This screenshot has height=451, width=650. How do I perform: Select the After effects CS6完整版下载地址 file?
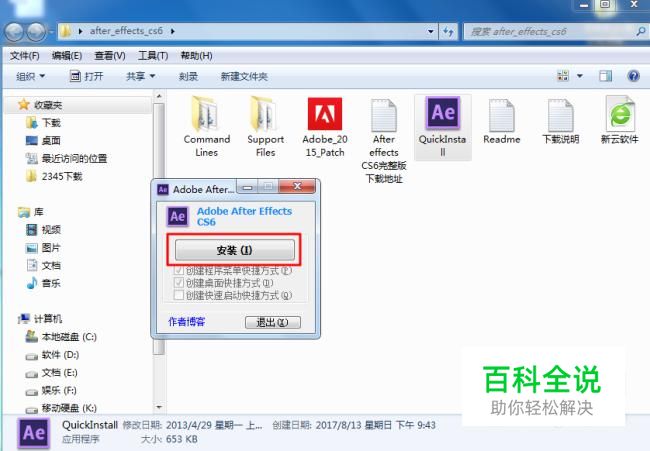384,141
